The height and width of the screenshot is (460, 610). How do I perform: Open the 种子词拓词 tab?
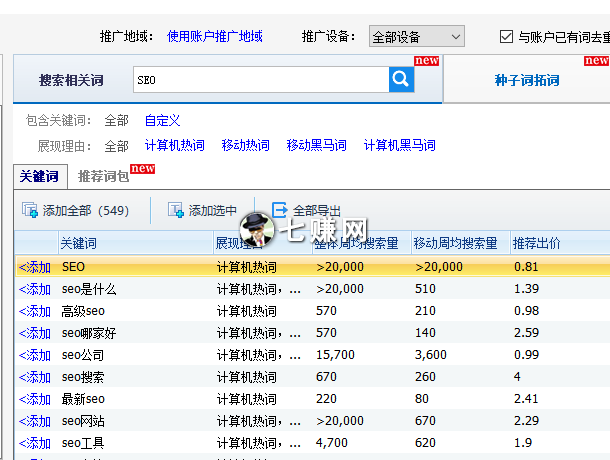point(527,80)
